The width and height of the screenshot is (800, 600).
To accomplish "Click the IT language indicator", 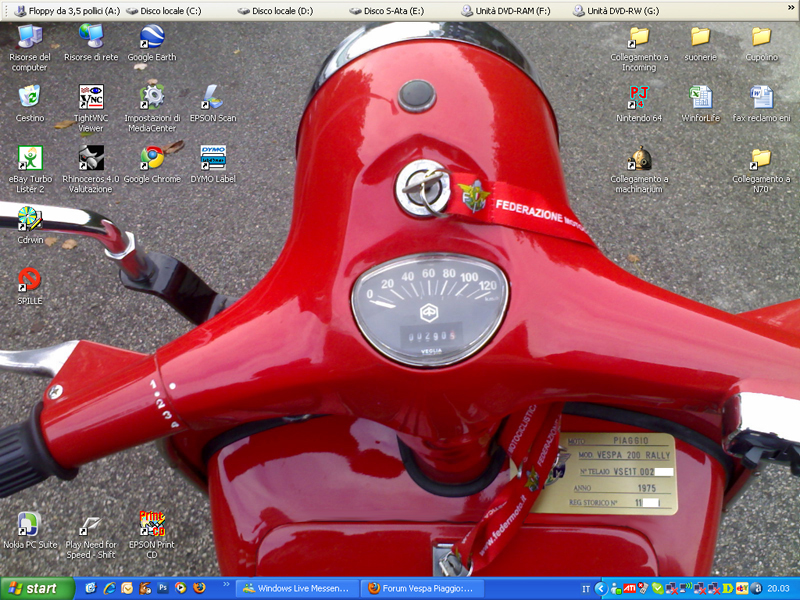I will pyautogui.click(x=586, y=589).
